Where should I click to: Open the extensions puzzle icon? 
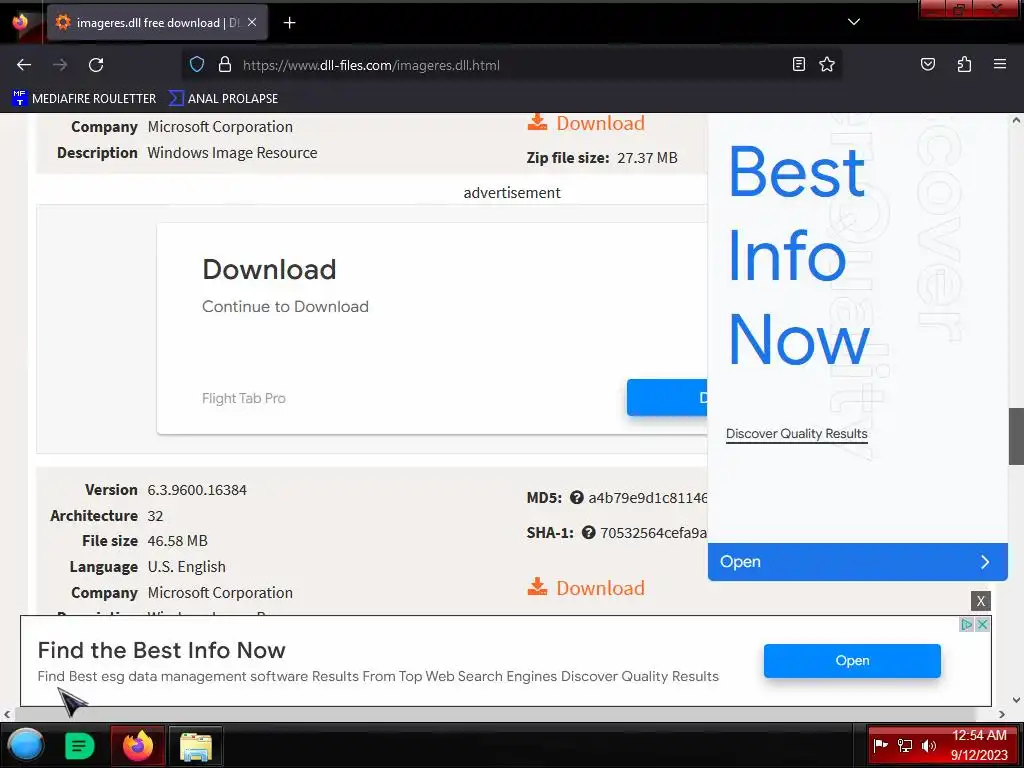tap(964, 64)
